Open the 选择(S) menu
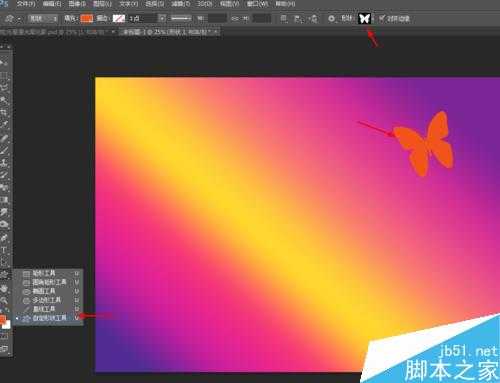Viewport: 500px width, 383px height. [x=154, y=4]
